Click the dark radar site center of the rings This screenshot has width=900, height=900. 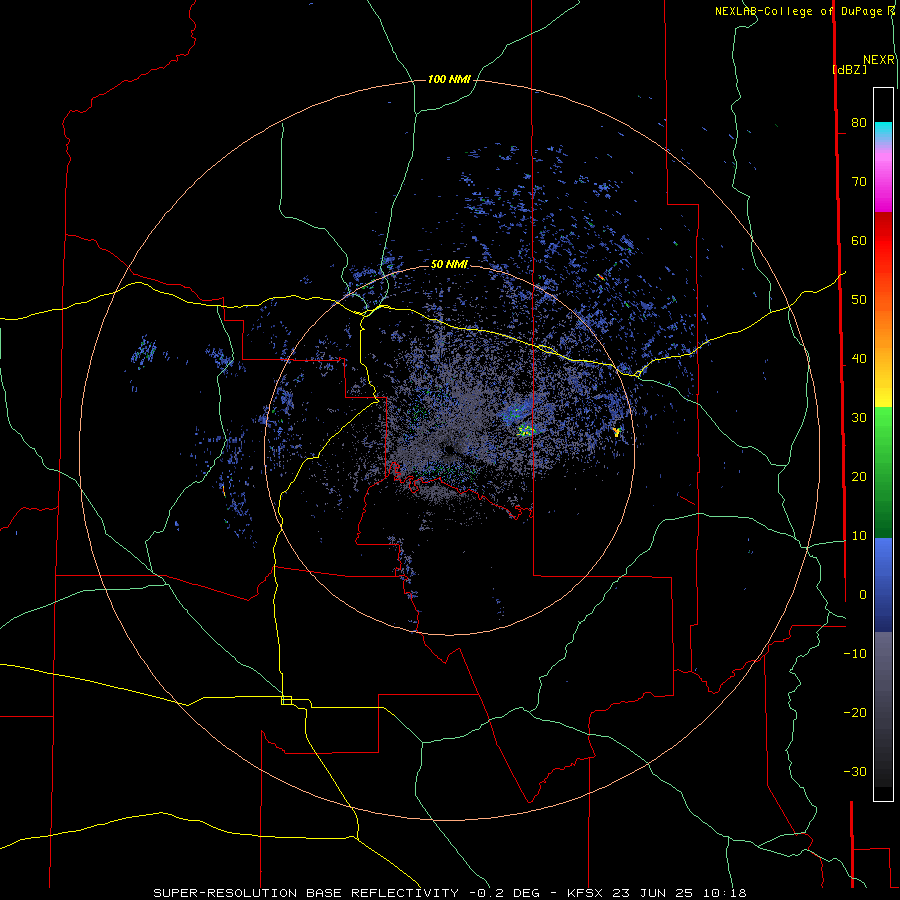point(449,449)
